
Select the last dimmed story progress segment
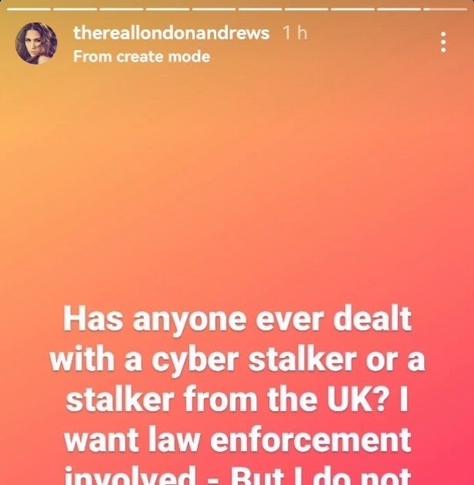tap(445, 9)
